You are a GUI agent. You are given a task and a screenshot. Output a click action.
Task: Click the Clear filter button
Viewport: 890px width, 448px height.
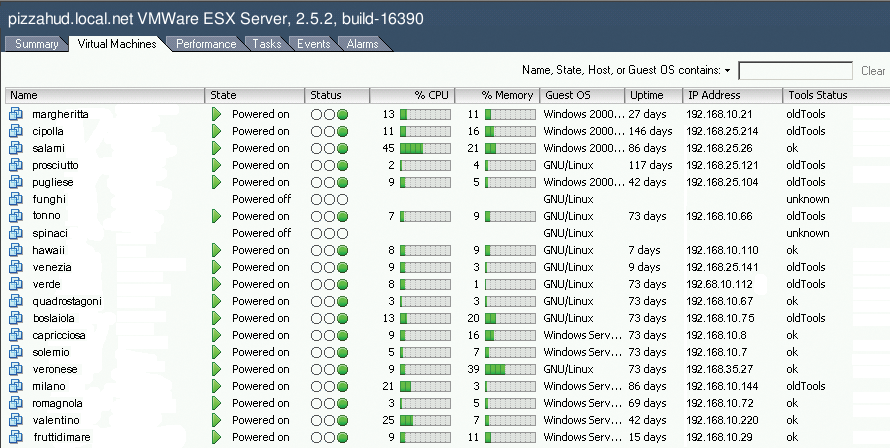pos(873,71)
